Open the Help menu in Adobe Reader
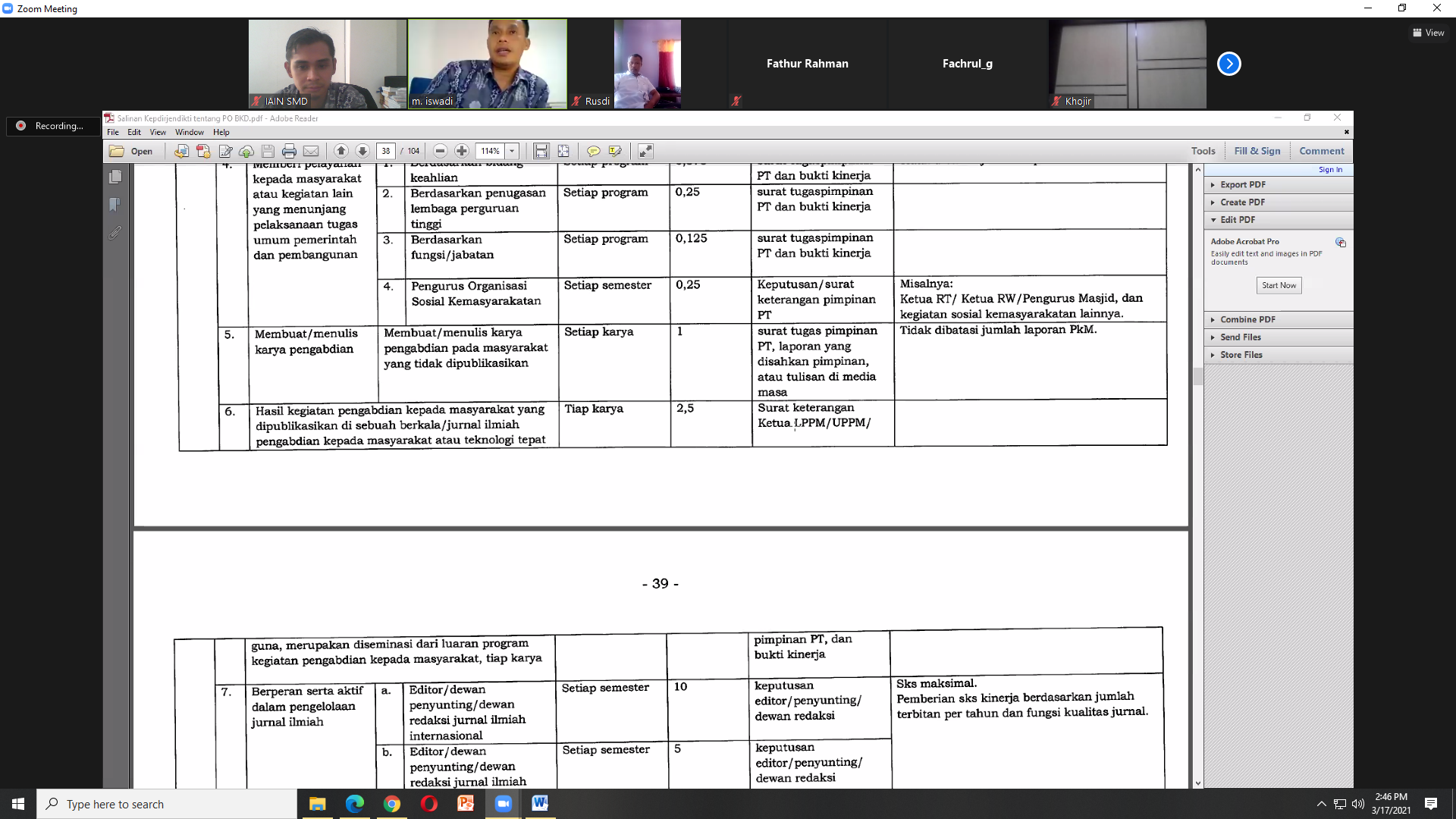The image size is (1456, 819). point(221,132)
